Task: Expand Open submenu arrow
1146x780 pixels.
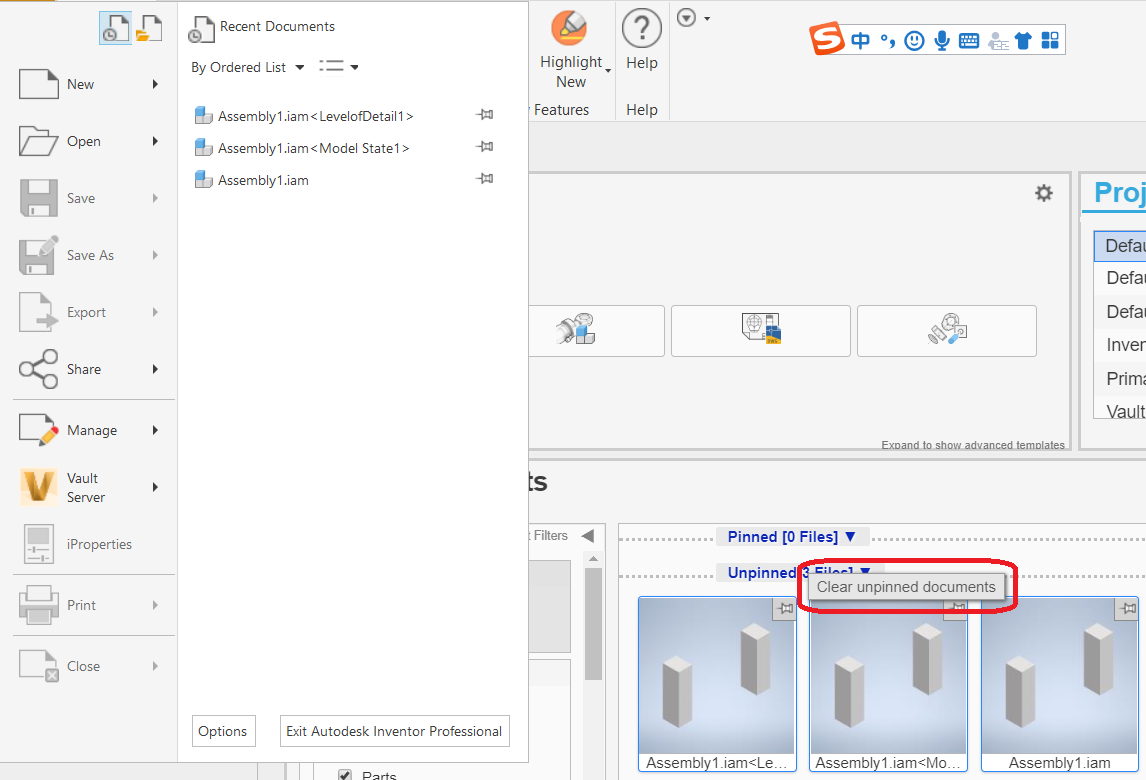Action: (155, 141)
